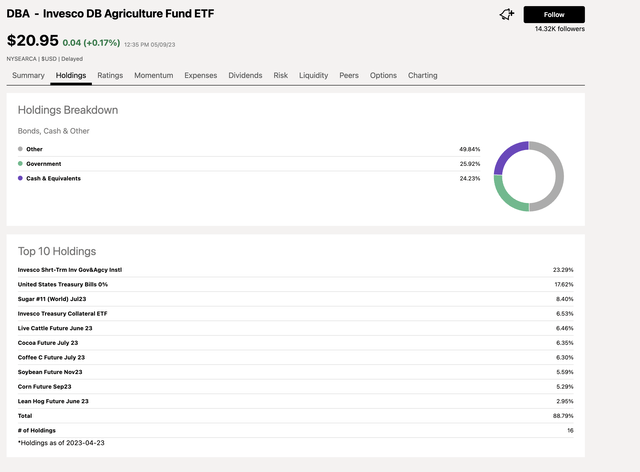Click the green Government legend dot

20,164
